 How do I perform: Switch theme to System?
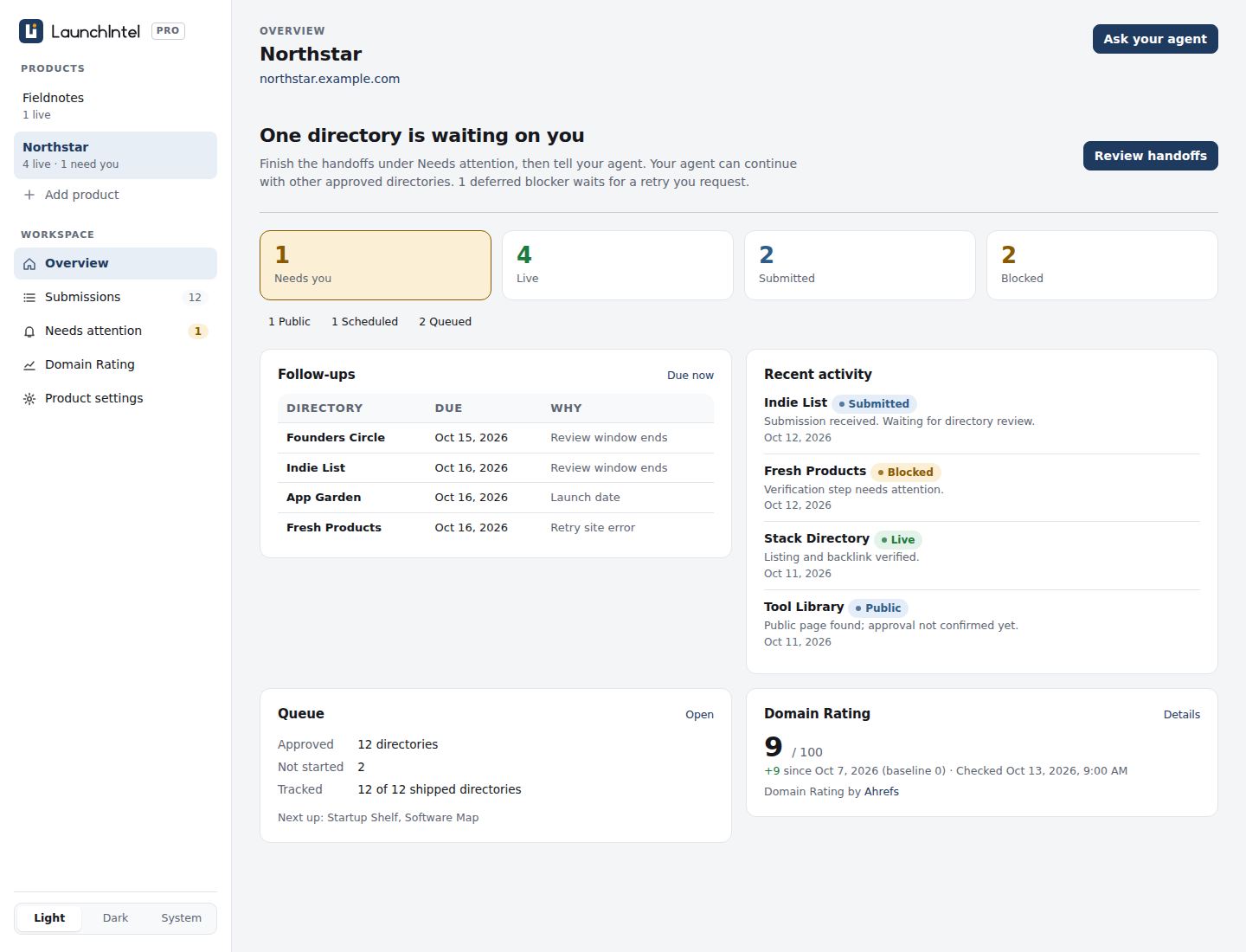(181, 918)
